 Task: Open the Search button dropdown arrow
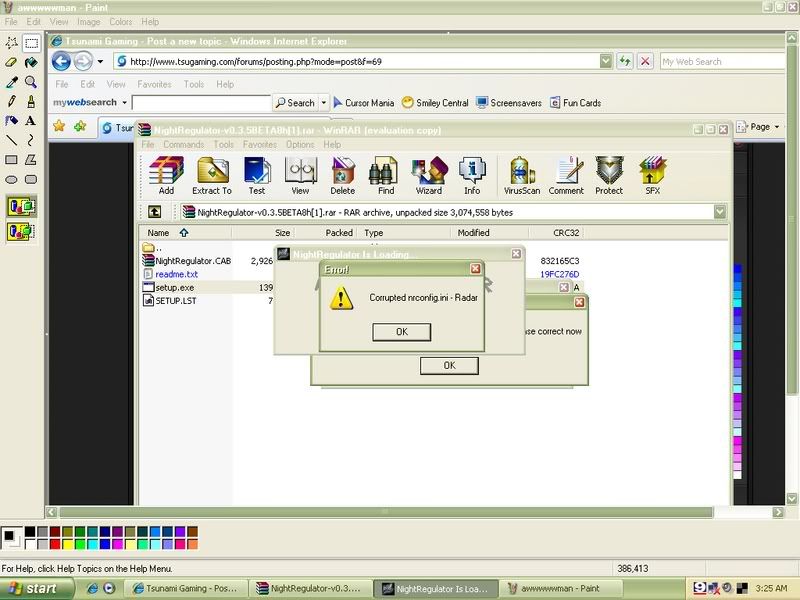point(324,102)
